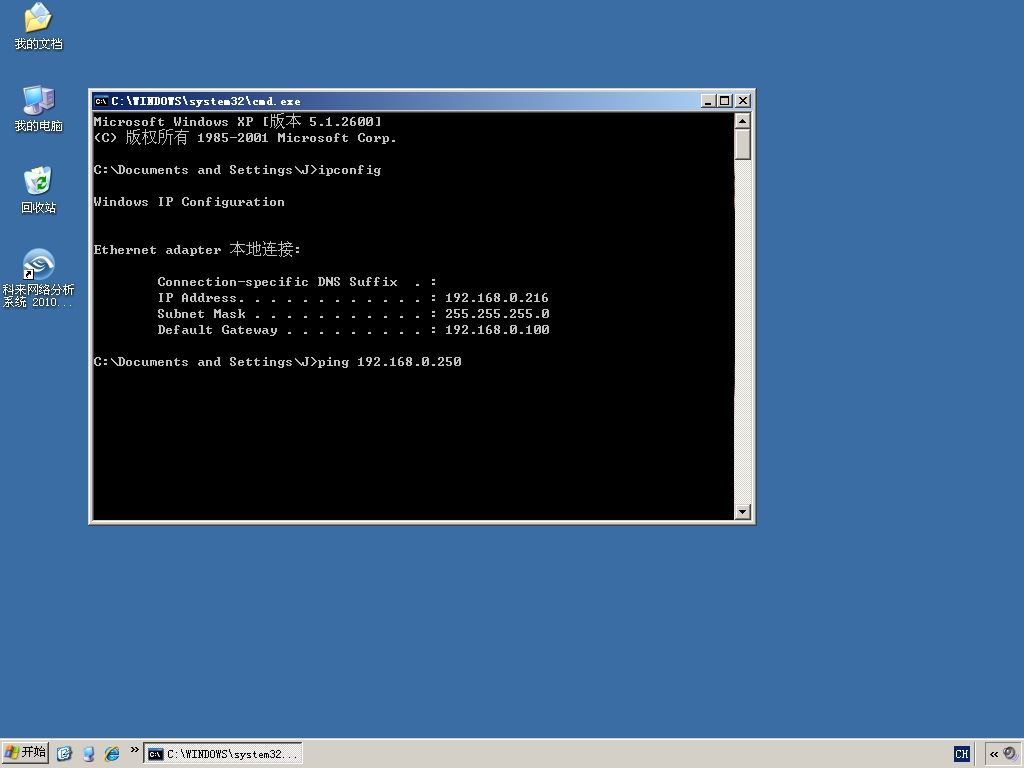Click 'Windows IP Configuration' line
Image resolution: width=1024 pixels, height=768 pixels.
point(189,202)
